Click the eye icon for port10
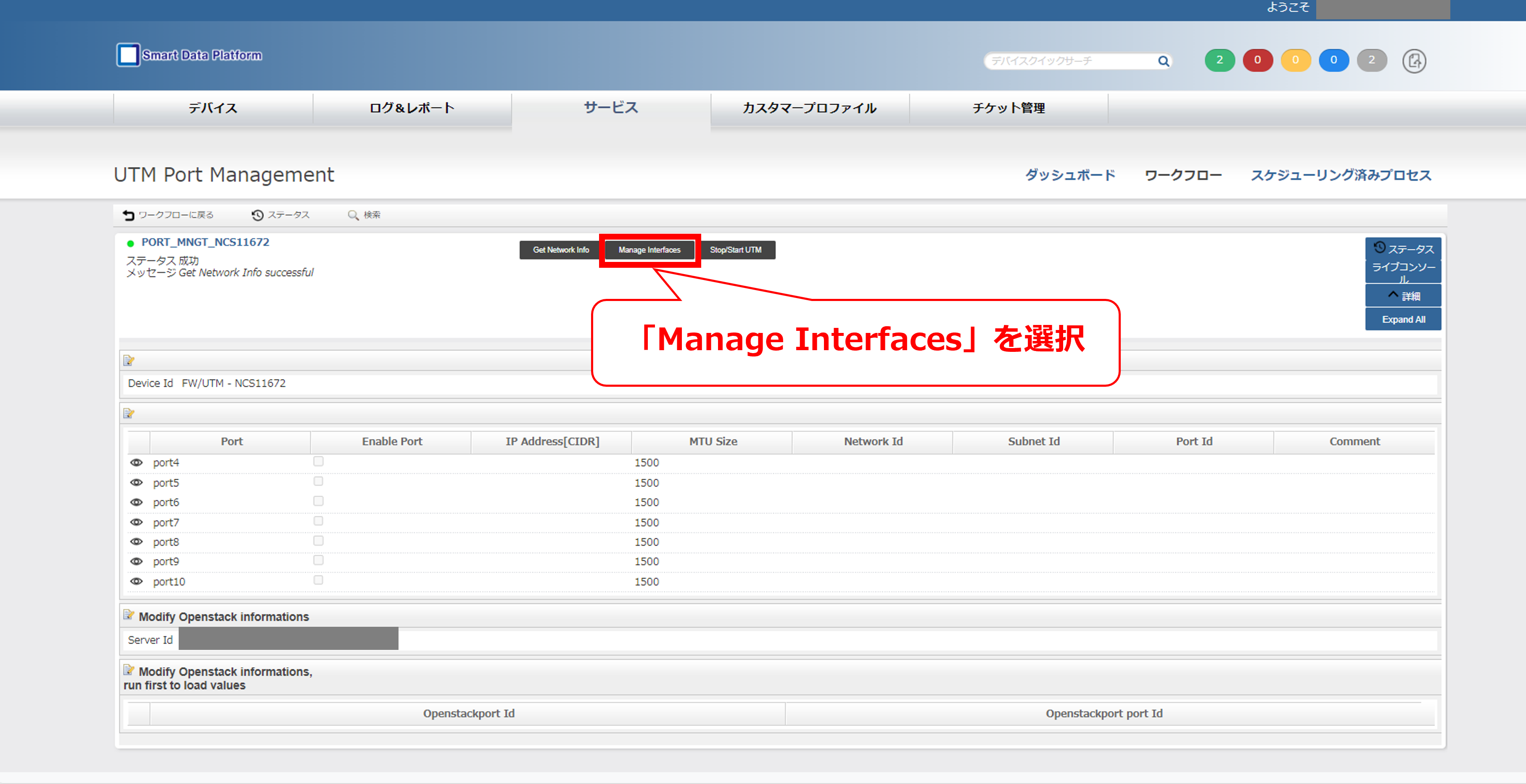Viewport: 1526px width, 784px height. 136,581
